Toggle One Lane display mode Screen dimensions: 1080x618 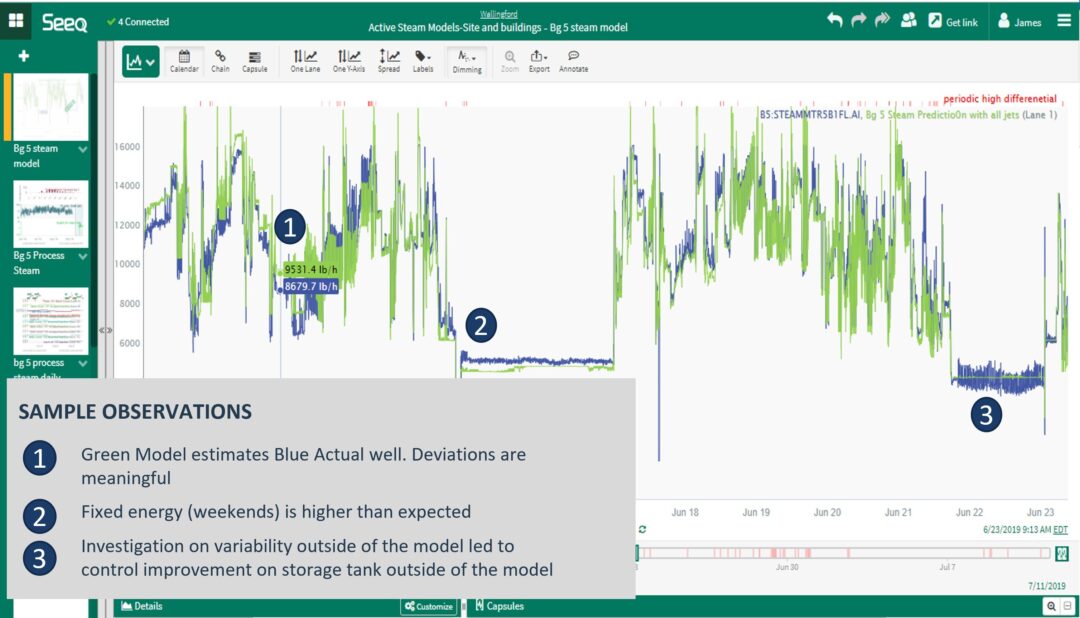(304, 61)
